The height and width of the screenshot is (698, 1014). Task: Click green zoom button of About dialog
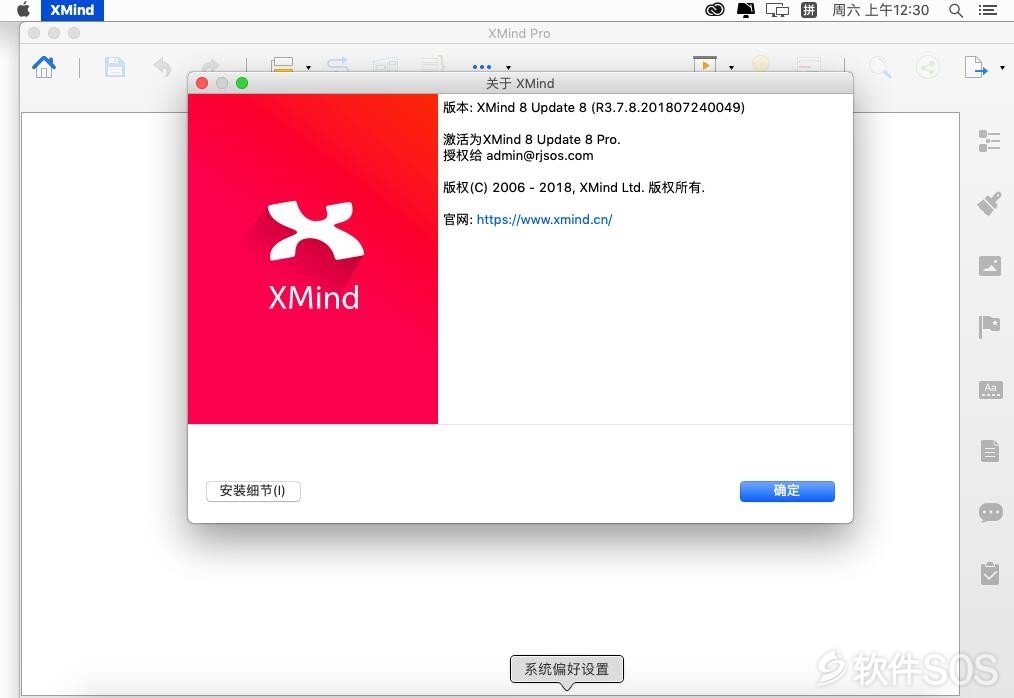coord(242,83)
